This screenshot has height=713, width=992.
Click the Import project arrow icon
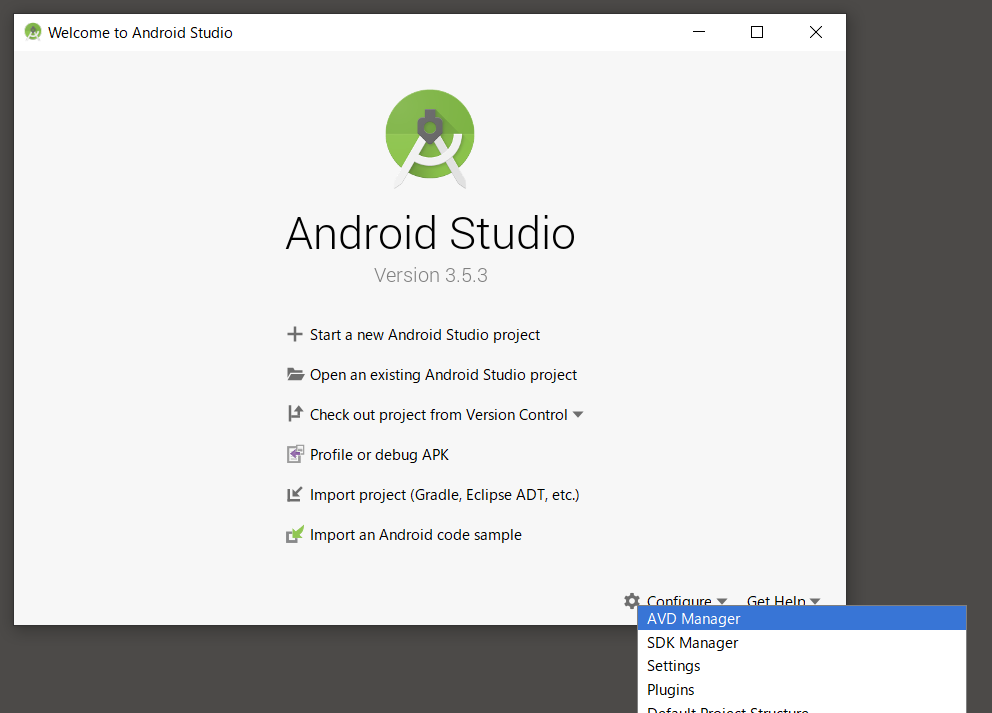[x=295, y=494]
